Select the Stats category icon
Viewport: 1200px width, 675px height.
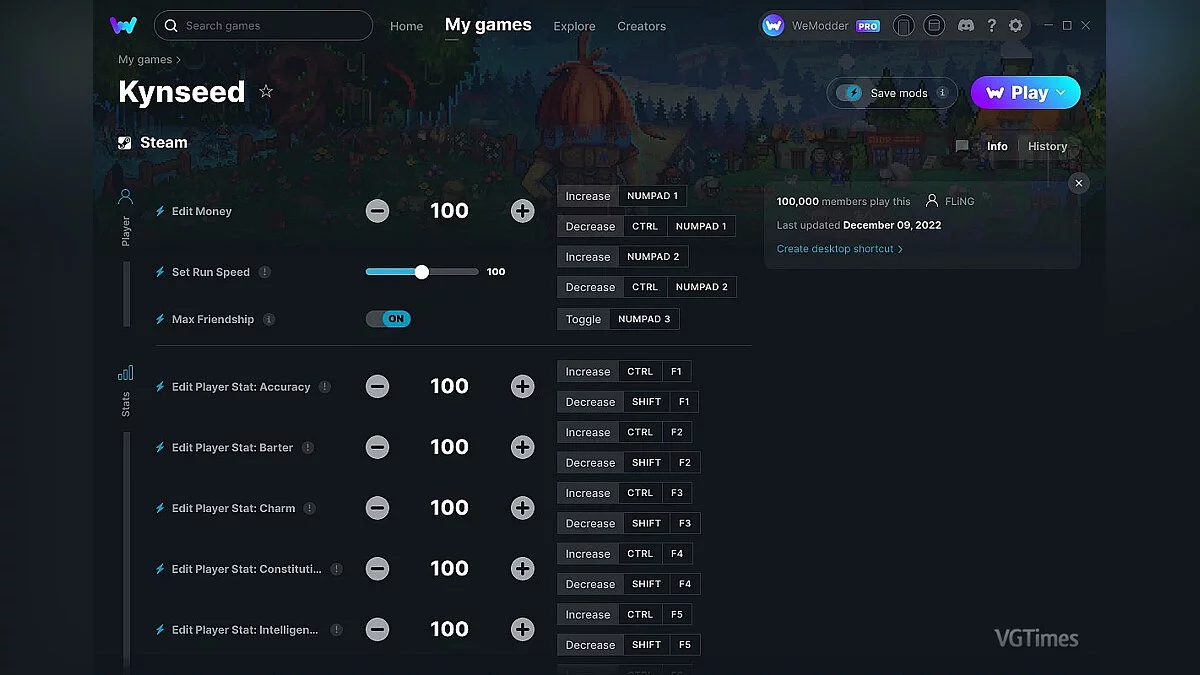point(125,373)
